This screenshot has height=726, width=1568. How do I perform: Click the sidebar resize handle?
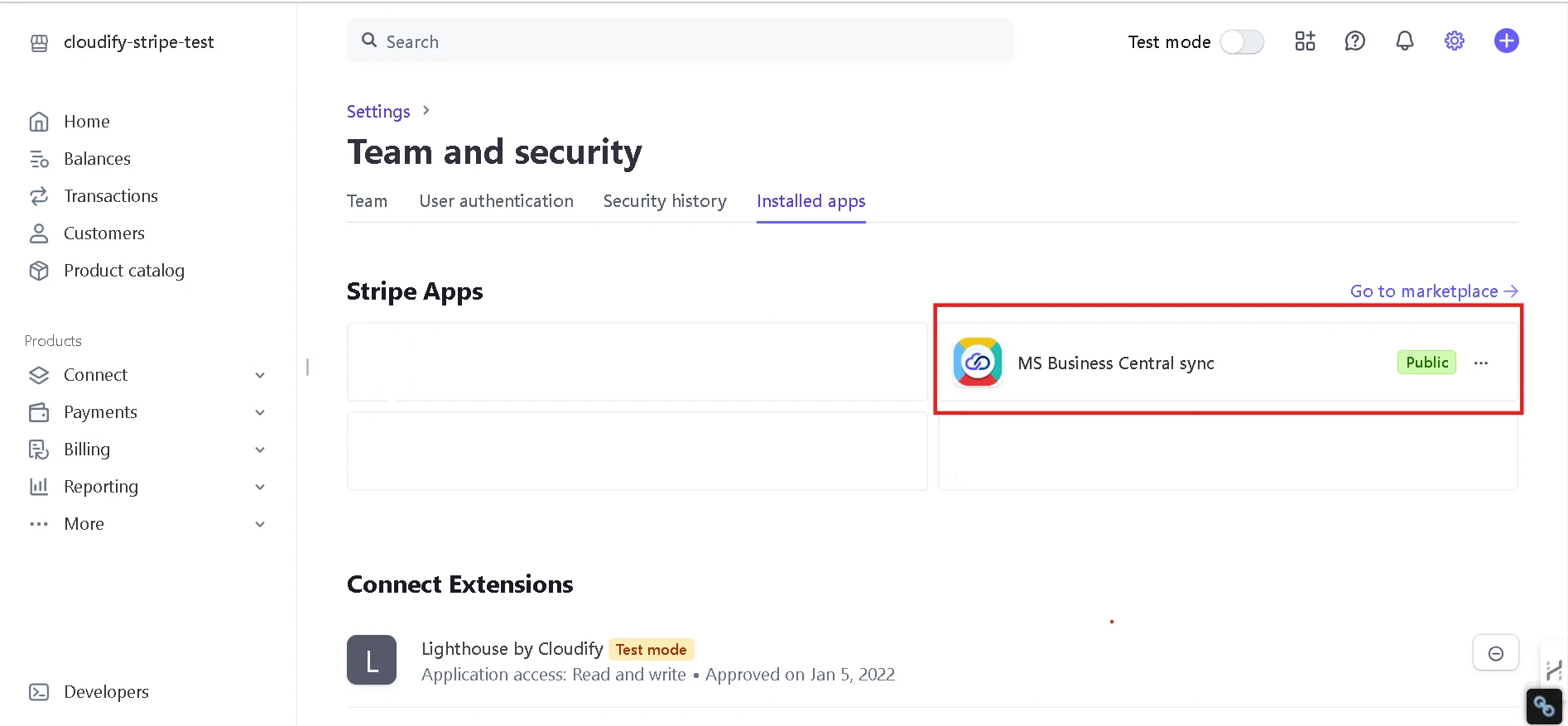tap(307, 367)
